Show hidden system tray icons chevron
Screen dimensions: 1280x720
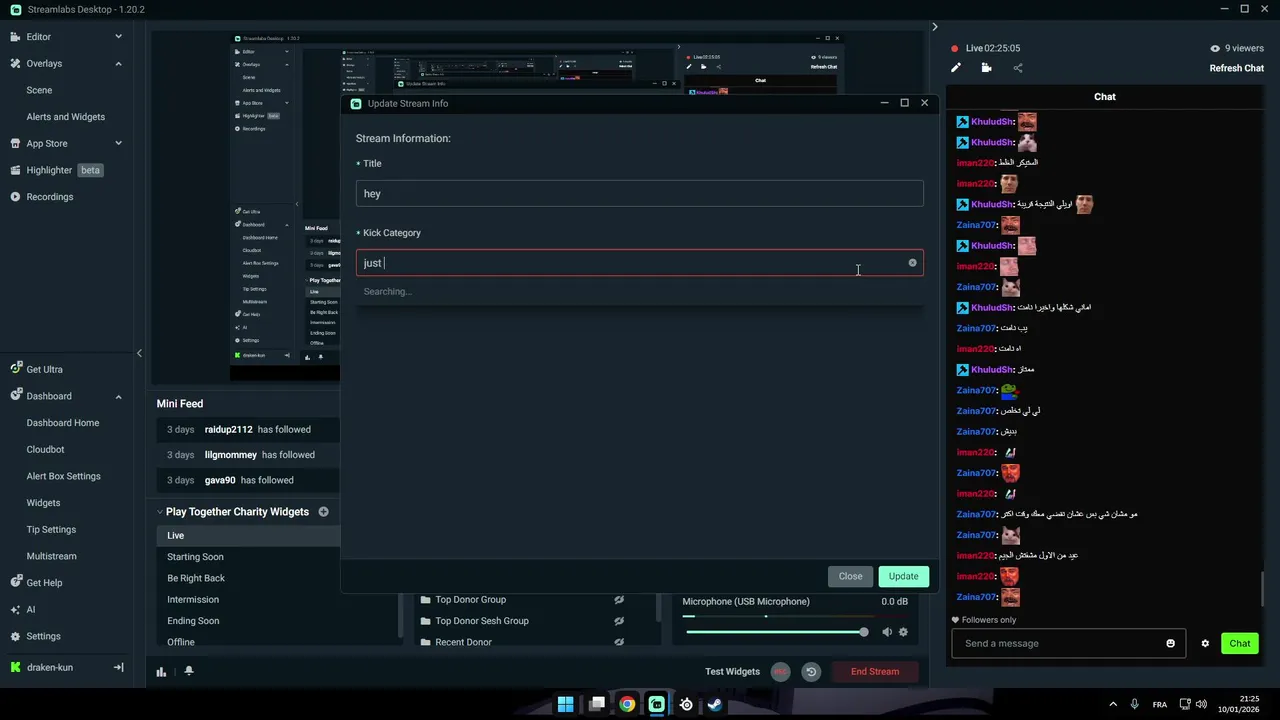pos(1113,704)
